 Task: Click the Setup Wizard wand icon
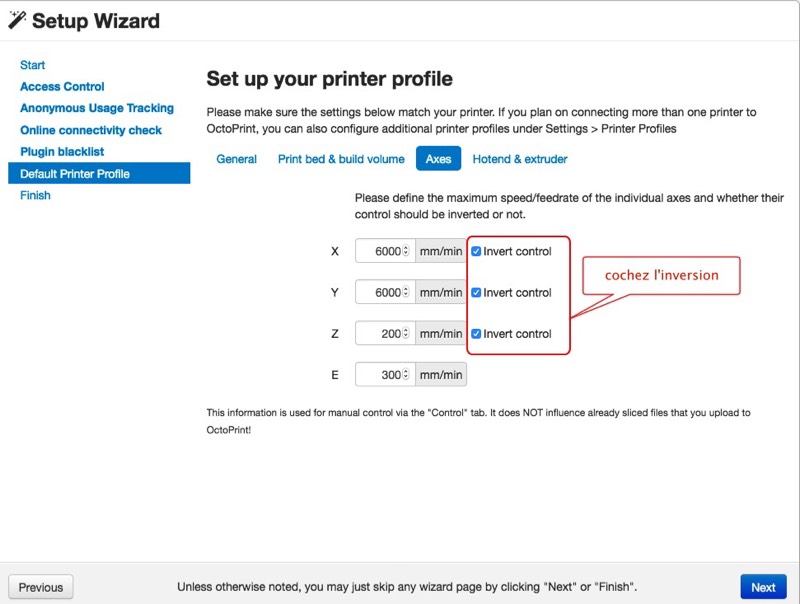point(17,19)
